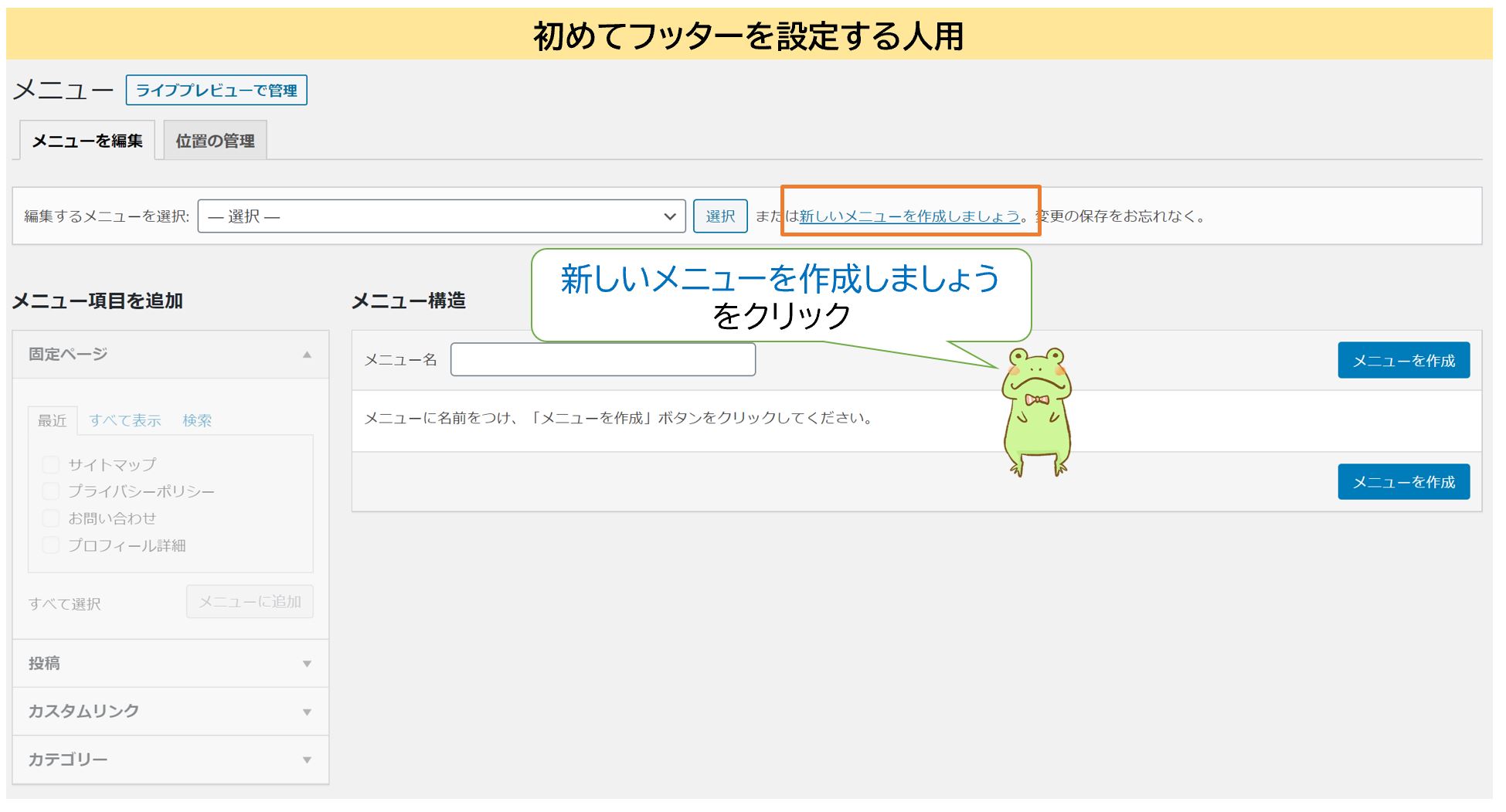Check the サイトマップ checkbox

(x=51, y=464)
